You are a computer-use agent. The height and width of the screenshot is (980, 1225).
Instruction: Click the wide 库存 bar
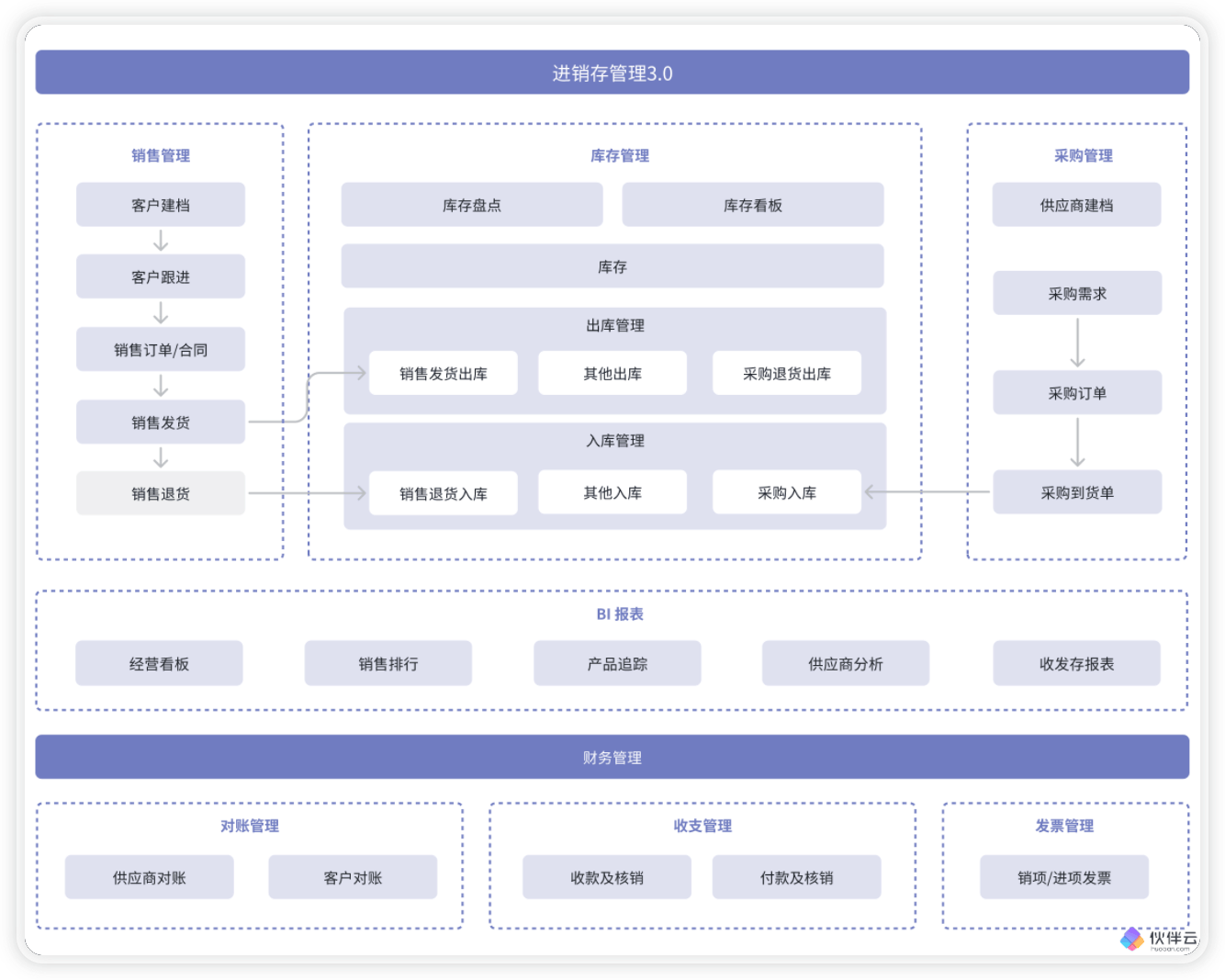pyautogui.click(x=612, y=266)
